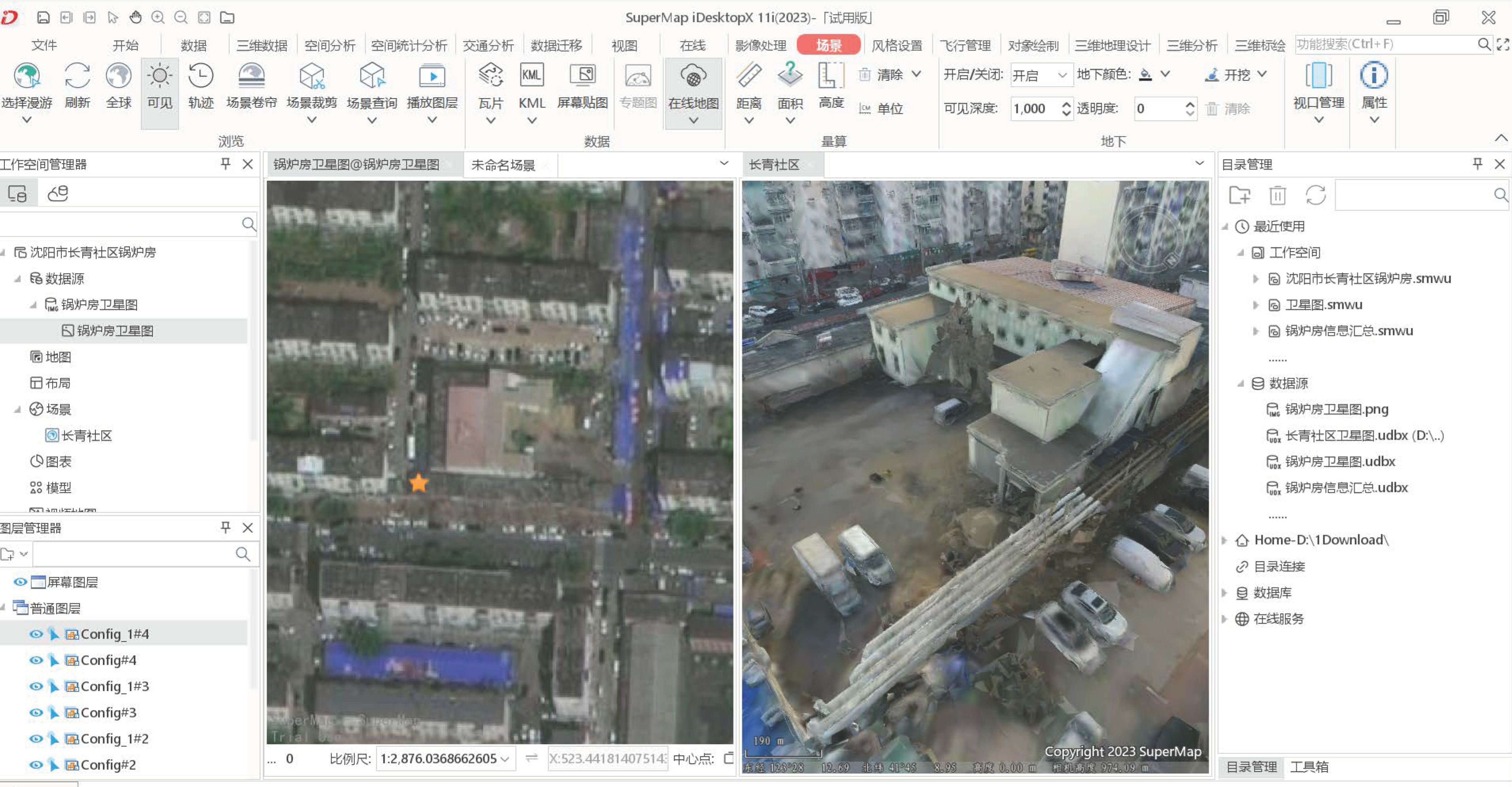
Task: Click 全球 globe view icon
Action: (118, 76)
